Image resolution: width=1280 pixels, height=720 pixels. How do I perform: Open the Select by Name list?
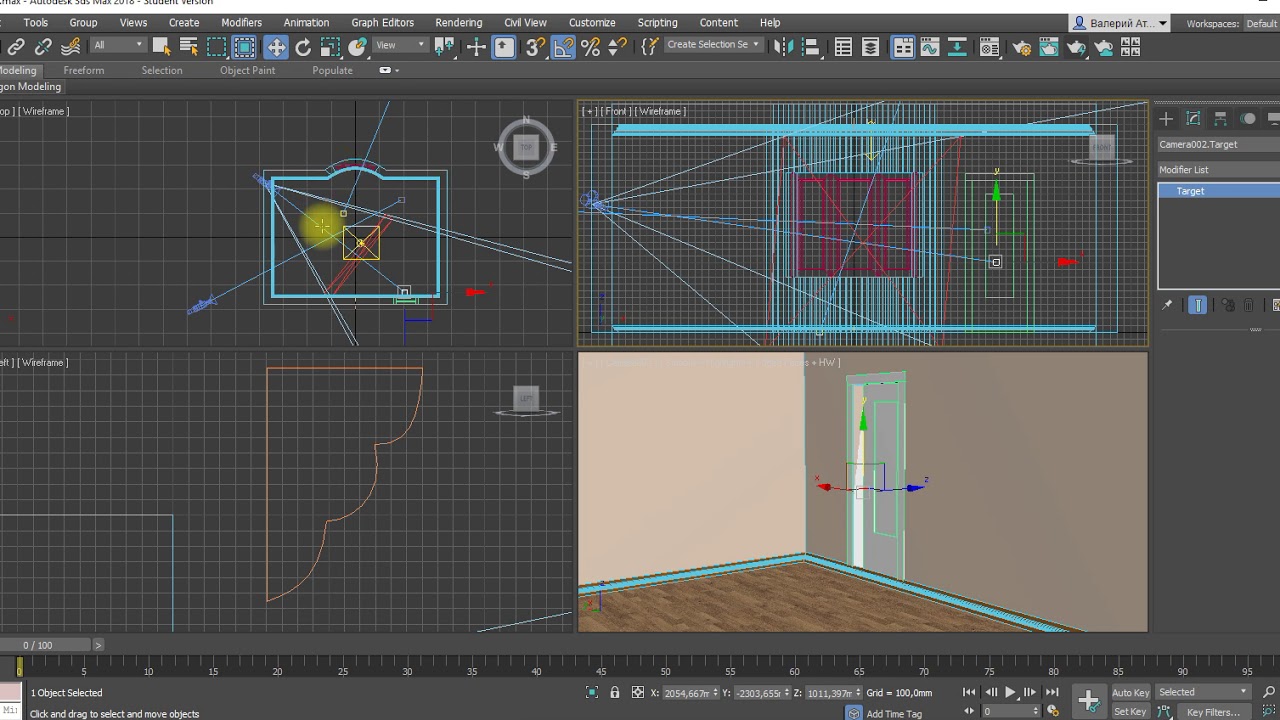pyautogui.click(x=188, y=47)
